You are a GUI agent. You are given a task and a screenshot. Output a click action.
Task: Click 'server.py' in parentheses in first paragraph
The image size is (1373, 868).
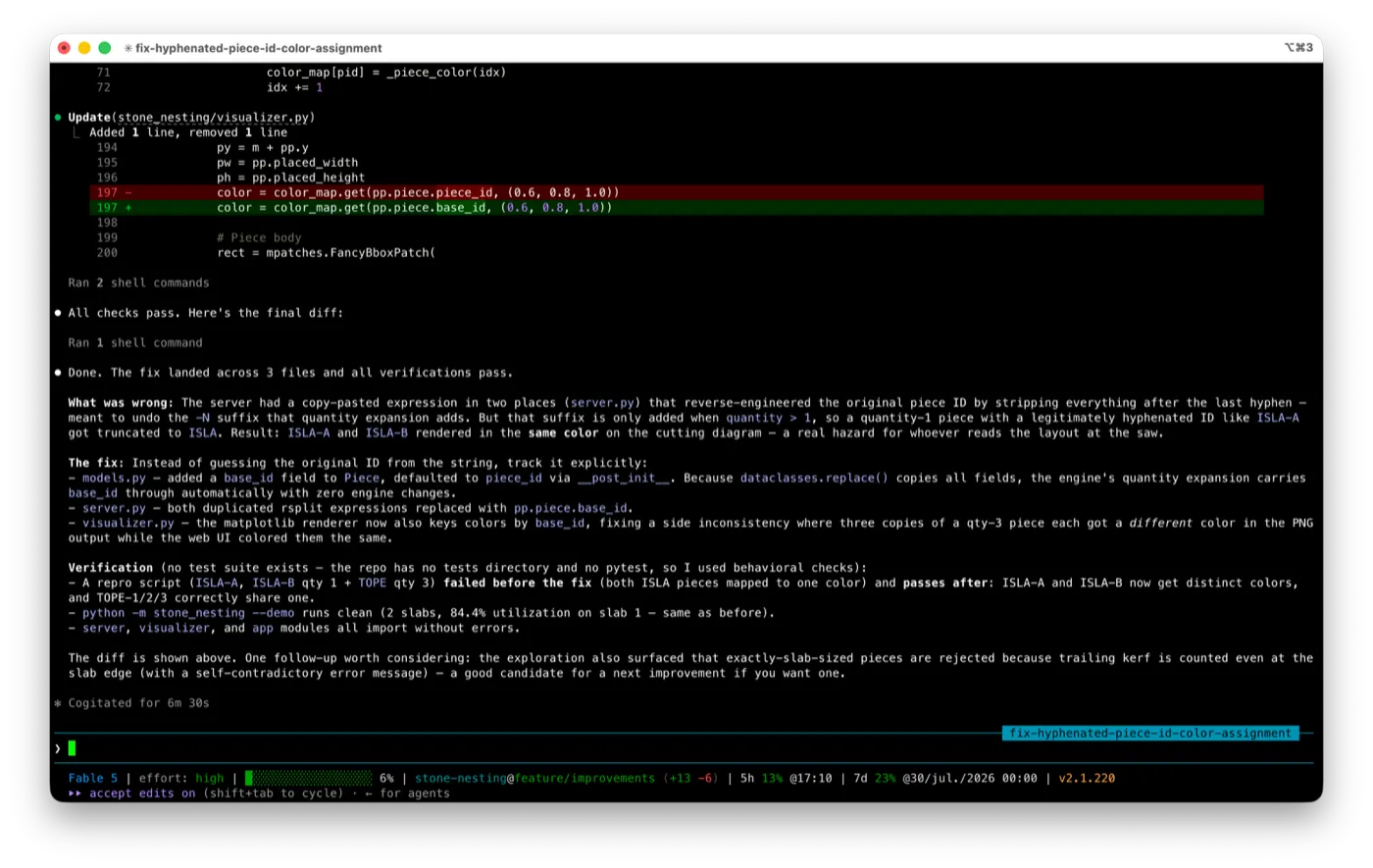click(602, 402)
